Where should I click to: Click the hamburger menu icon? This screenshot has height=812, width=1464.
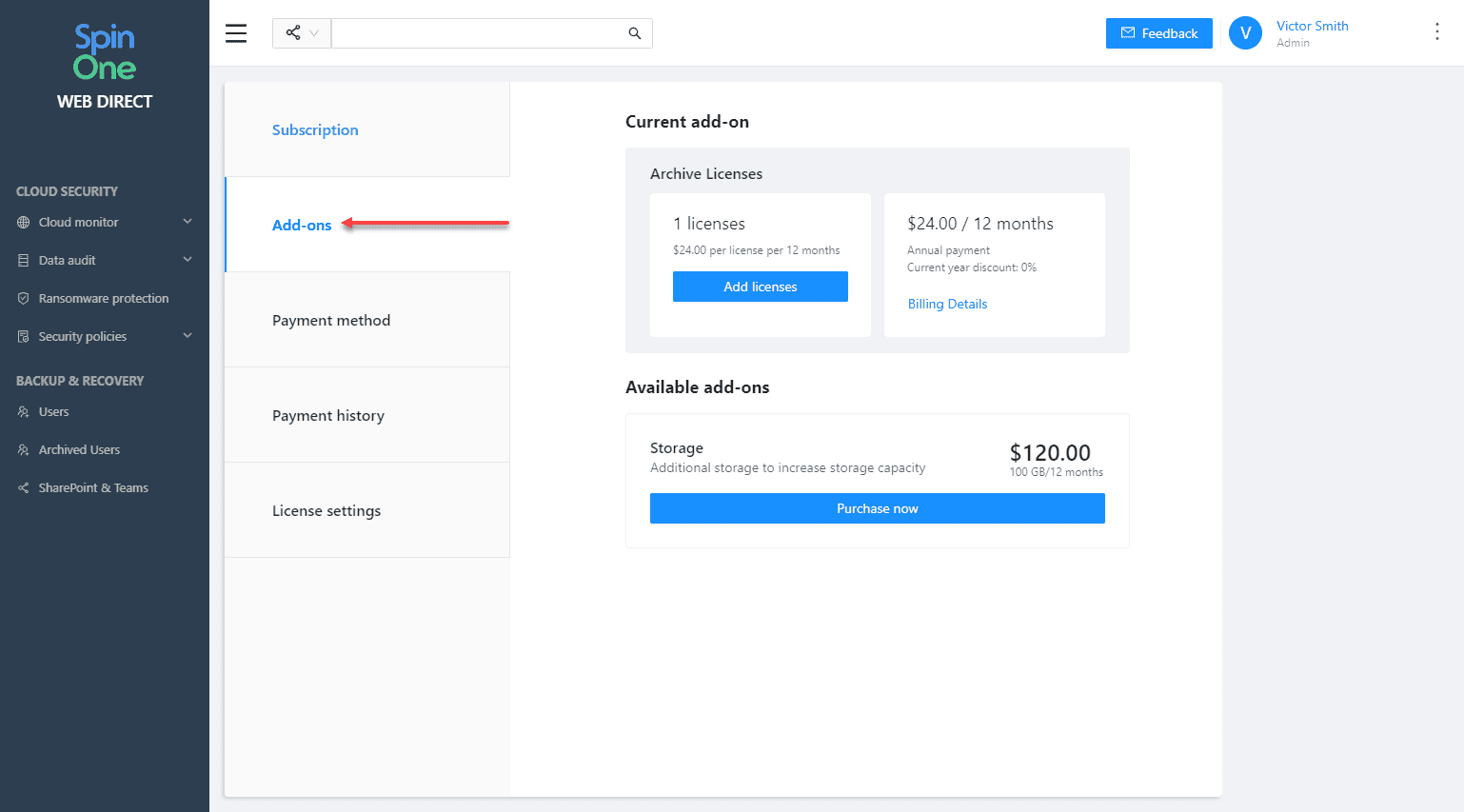pyautogui.click(x=236, y=33)
